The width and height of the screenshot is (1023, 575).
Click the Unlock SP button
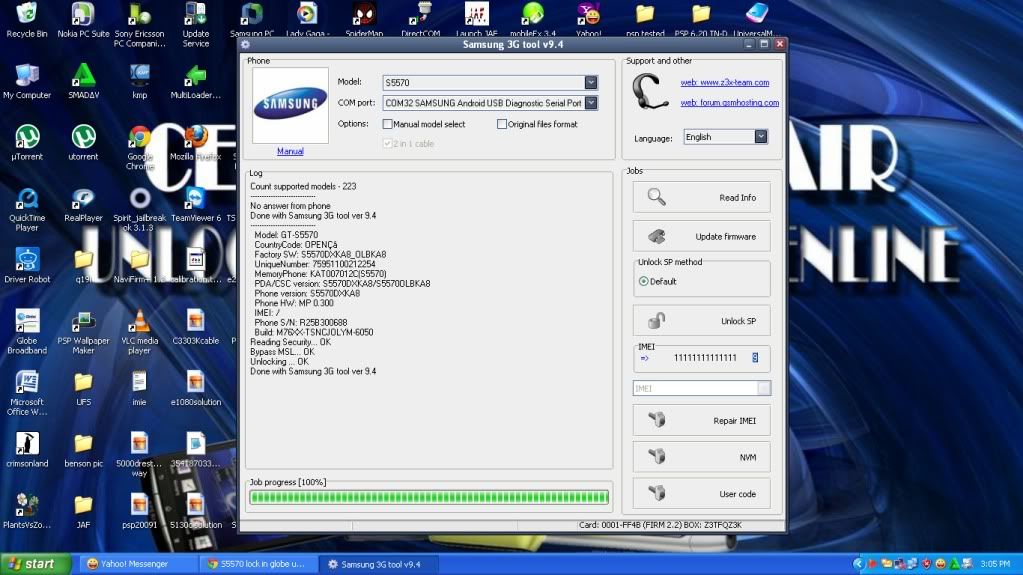701,320
